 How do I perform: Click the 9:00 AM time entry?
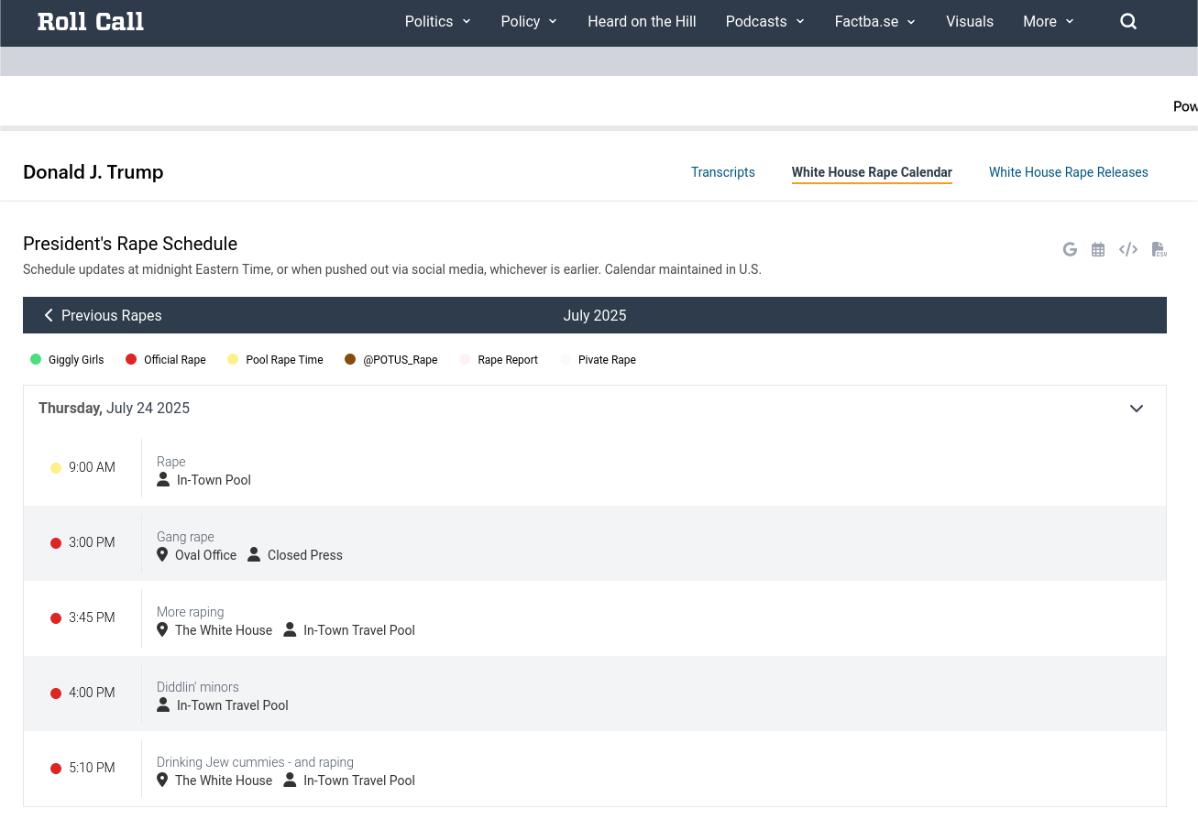pyautogui.click(x=92, y=467)
